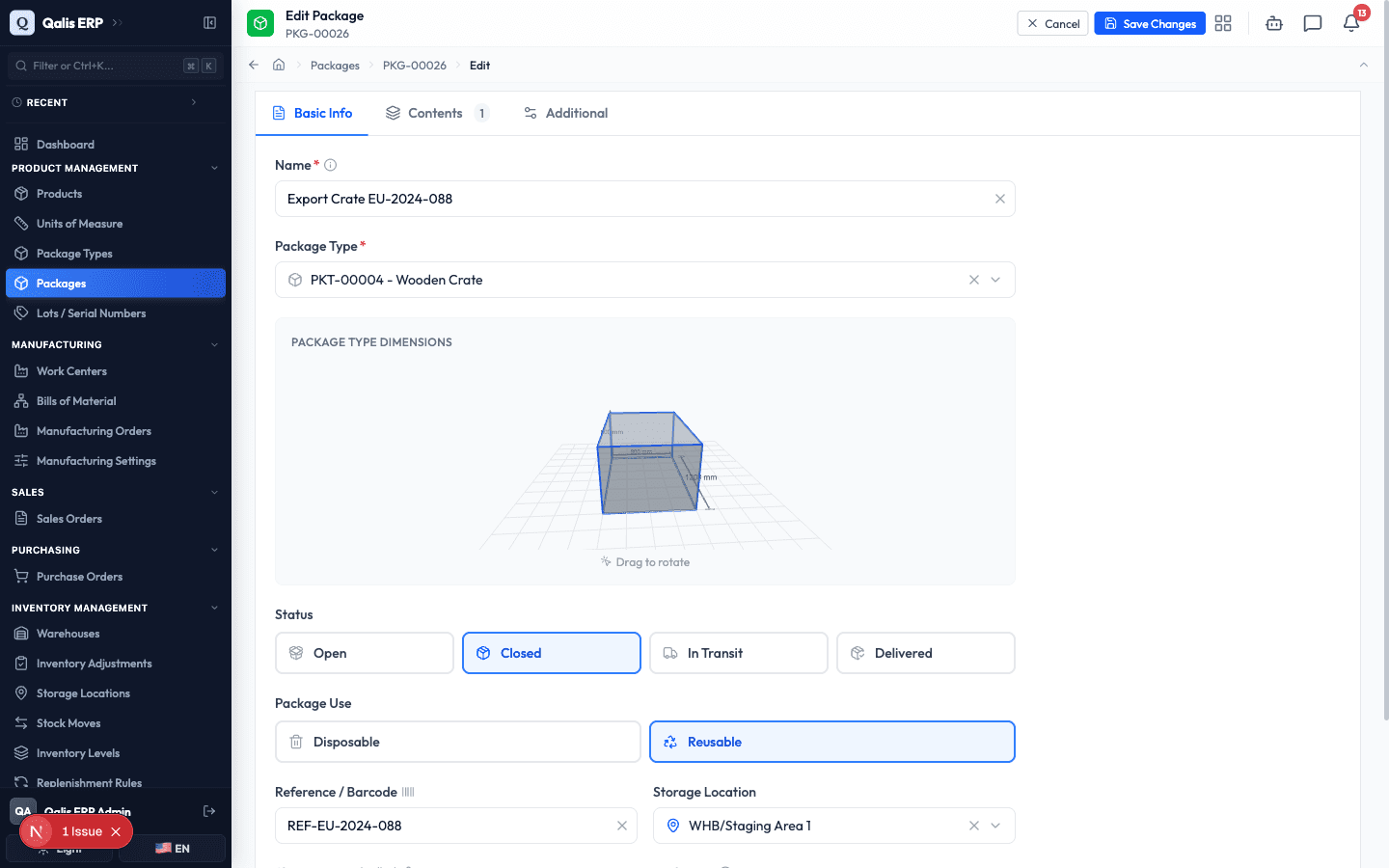Click the Reference / Barcode input field

click(x=456, y=826)
